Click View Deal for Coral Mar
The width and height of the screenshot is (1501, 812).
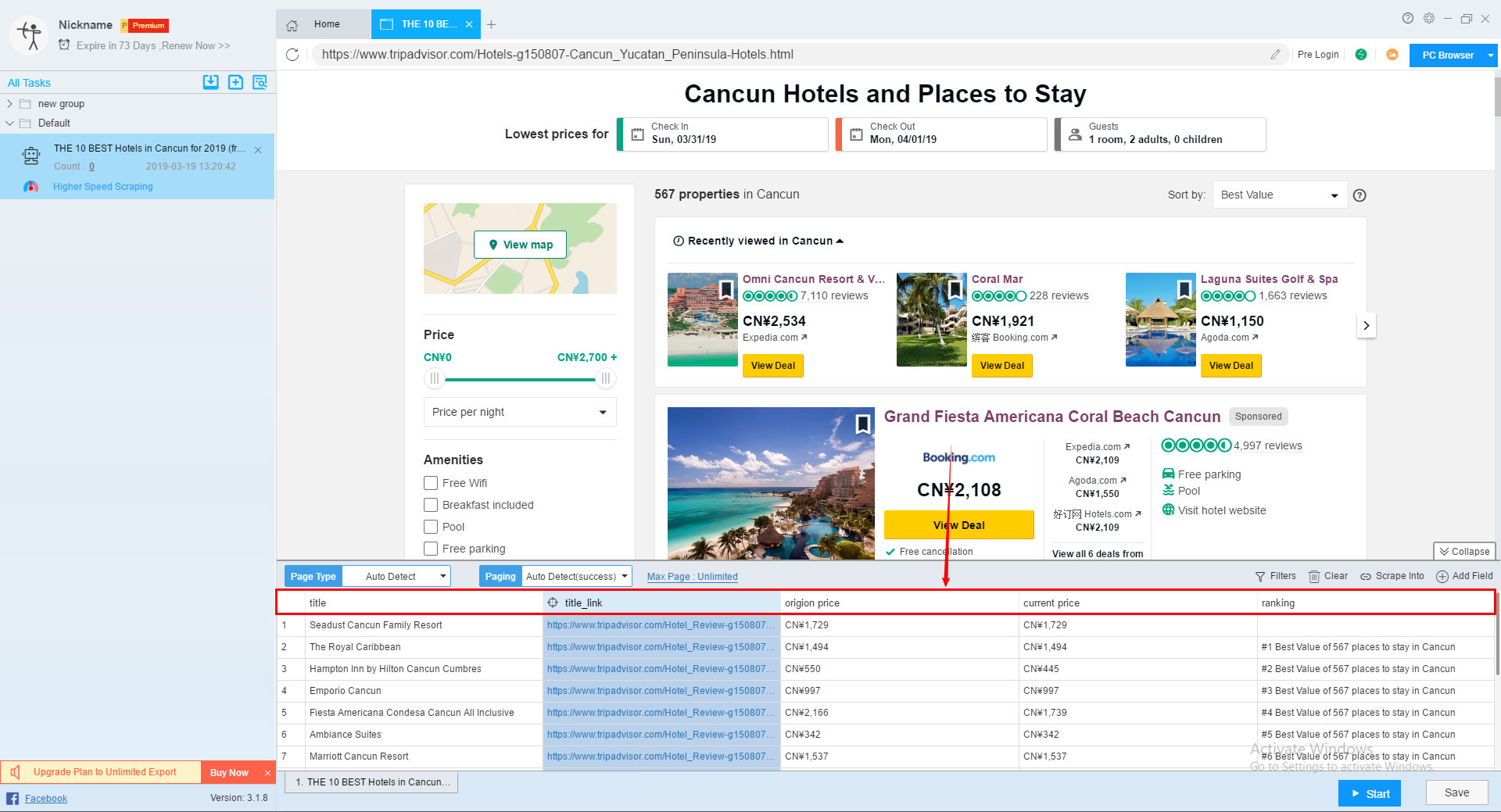click(1001, 366)
